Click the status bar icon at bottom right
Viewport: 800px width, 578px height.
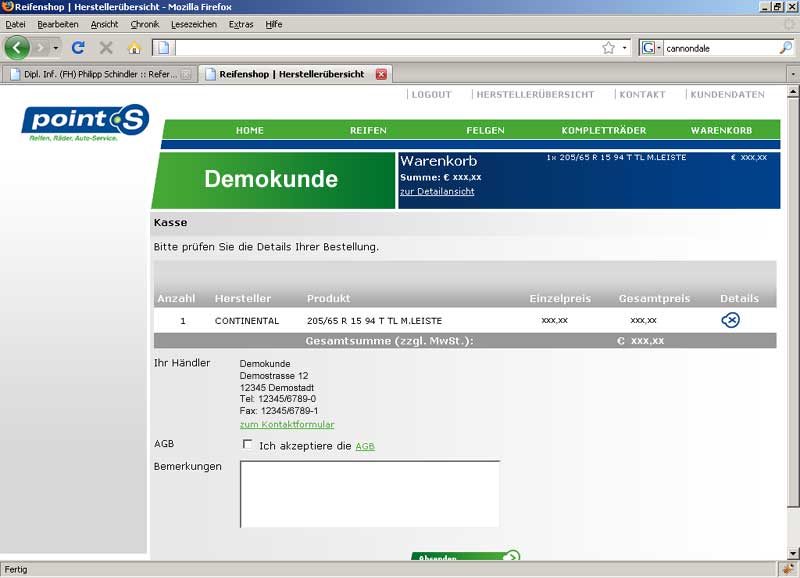tap(787, 569)
